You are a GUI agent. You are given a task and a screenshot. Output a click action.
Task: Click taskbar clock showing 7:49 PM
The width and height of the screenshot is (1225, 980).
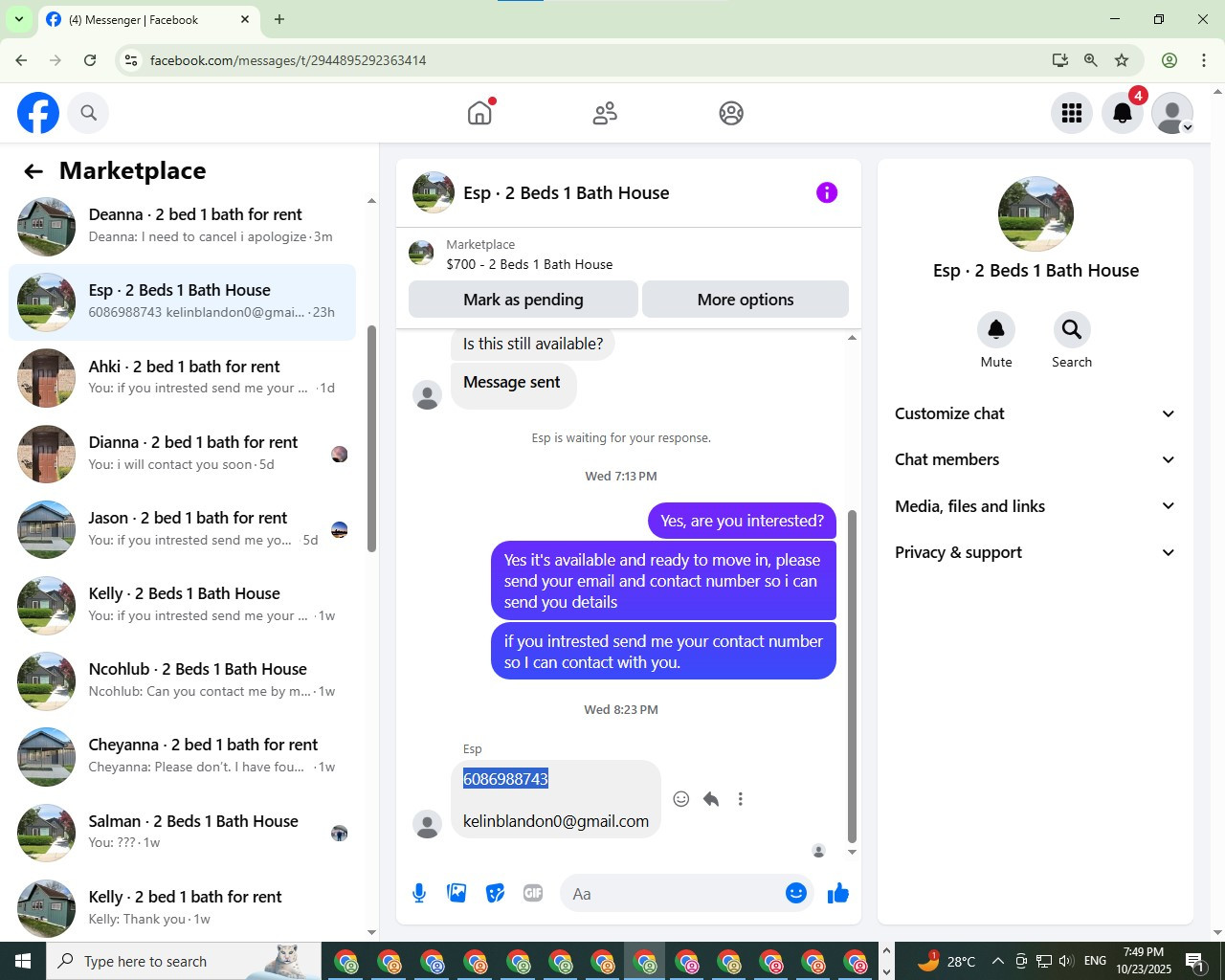pyautogui.click(x=1144, y=961)
